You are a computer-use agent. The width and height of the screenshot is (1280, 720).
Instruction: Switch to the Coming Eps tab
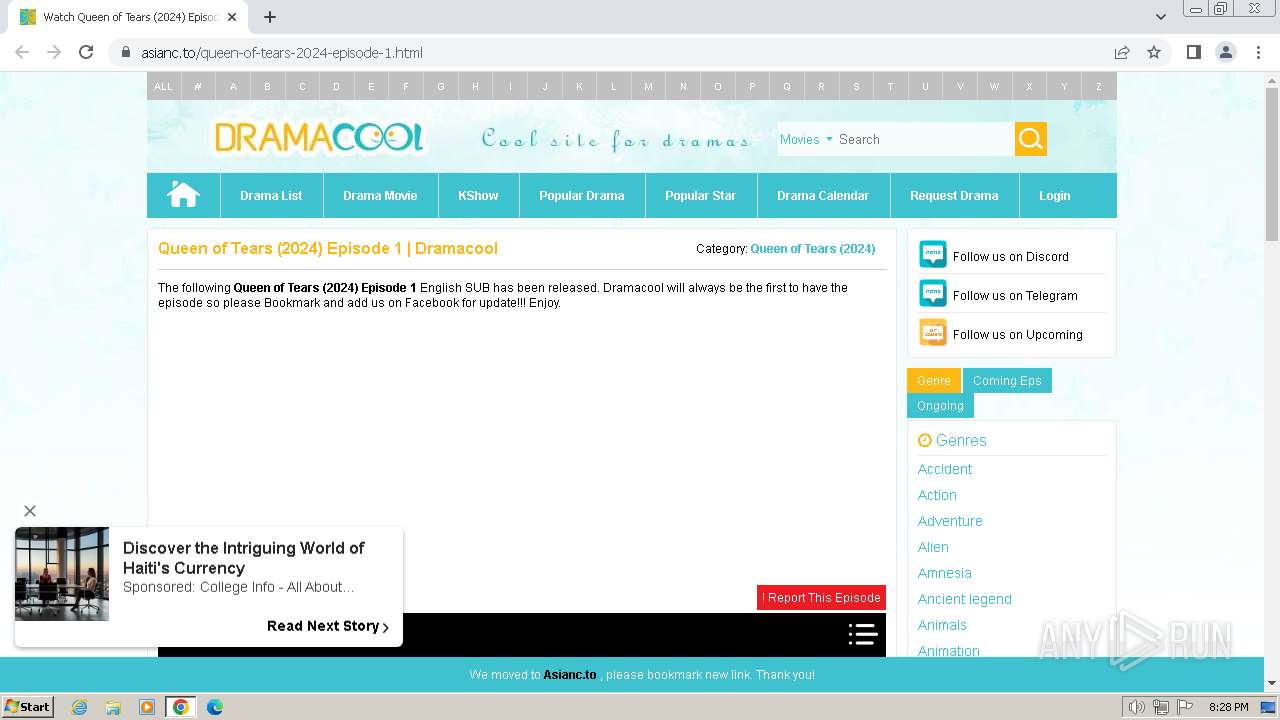[x=1007, y=380]
